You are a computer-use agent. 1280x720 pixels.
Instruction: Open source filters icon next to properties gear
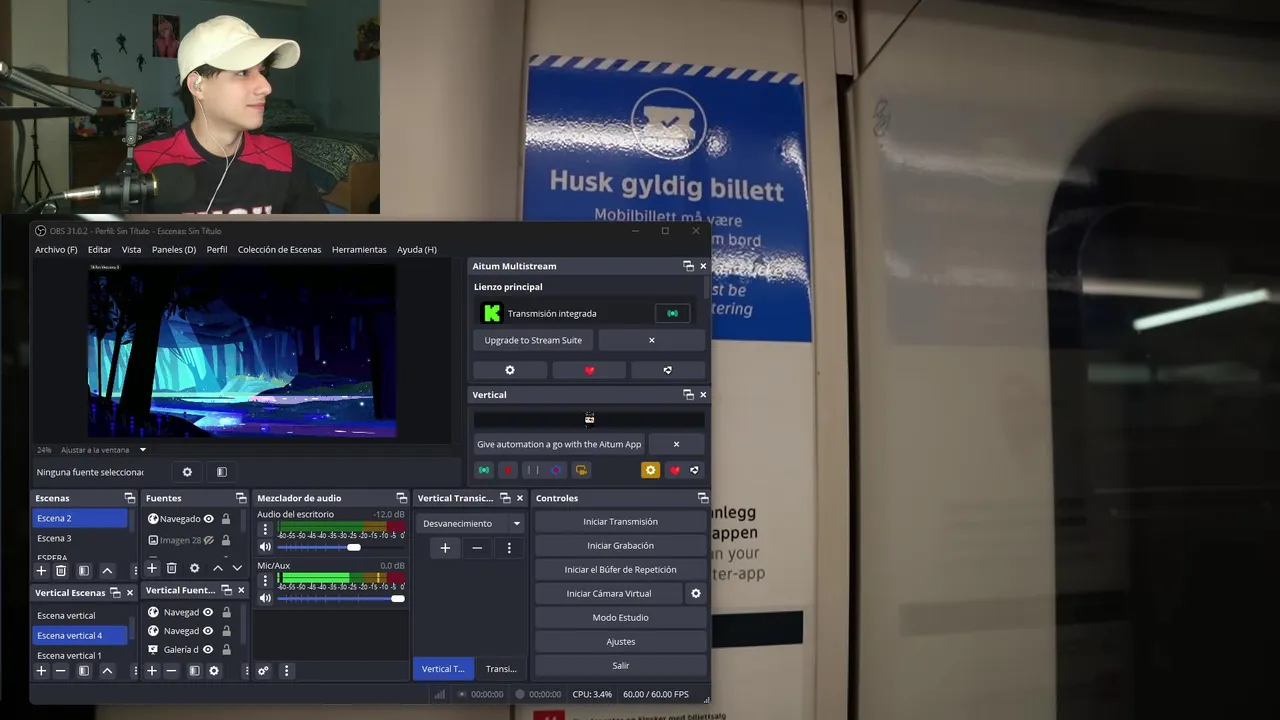pos(222,472)
